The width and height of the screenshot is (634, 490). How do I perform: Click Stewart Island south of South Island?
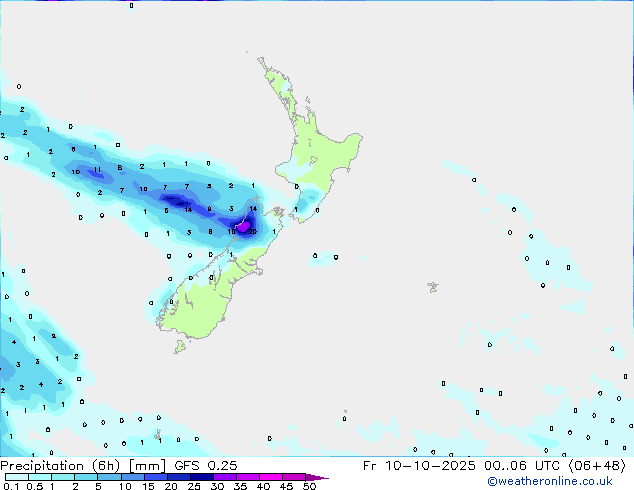pos(181,347)
